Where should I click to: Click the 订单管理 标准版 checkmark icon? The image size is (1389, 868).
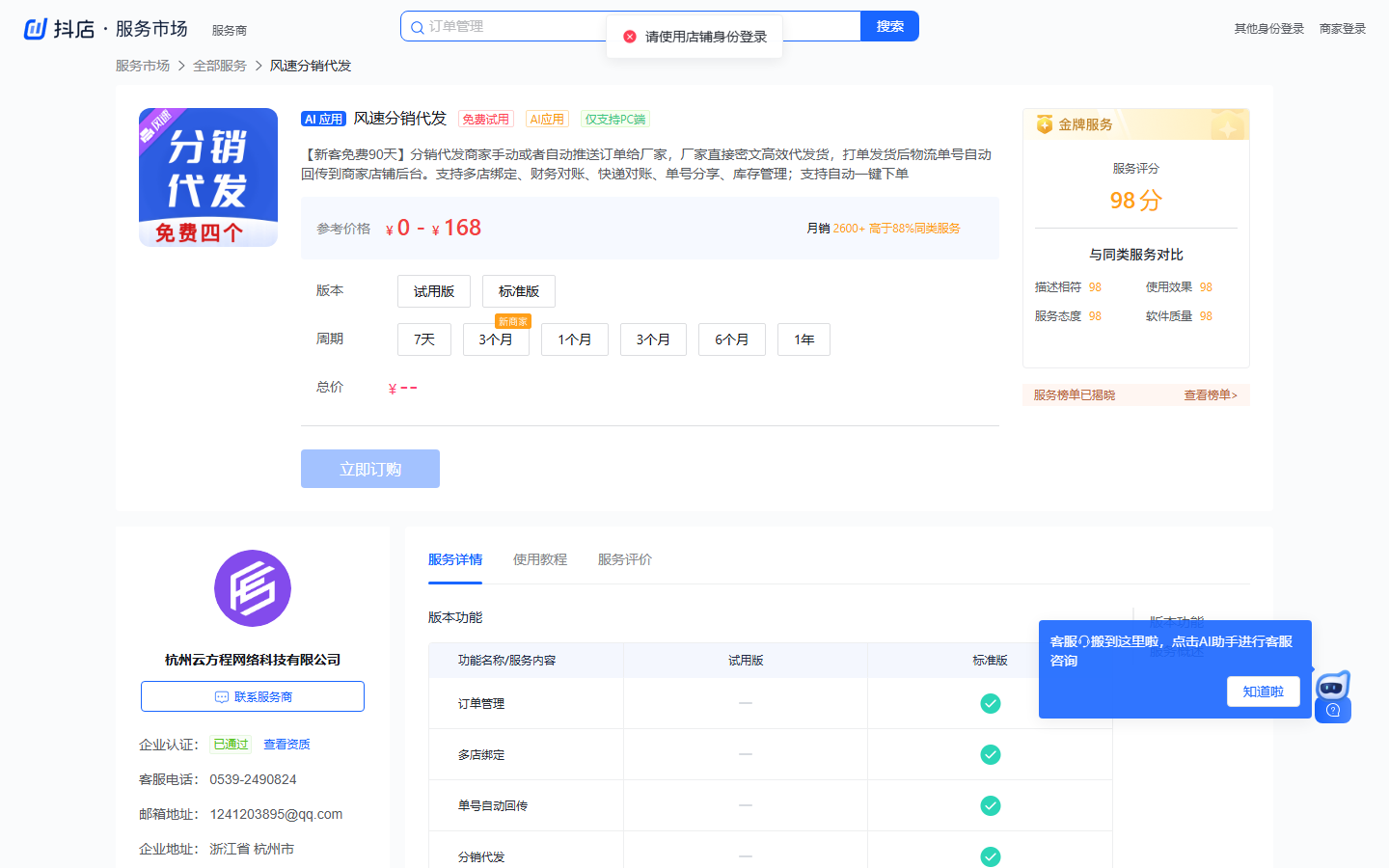point(991,703)
